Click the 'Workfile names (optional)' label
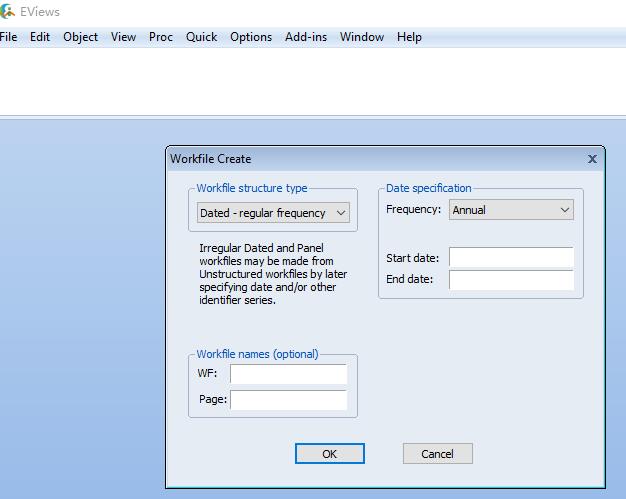The width and height of the screenshot is (626, 499). (258, 354)
